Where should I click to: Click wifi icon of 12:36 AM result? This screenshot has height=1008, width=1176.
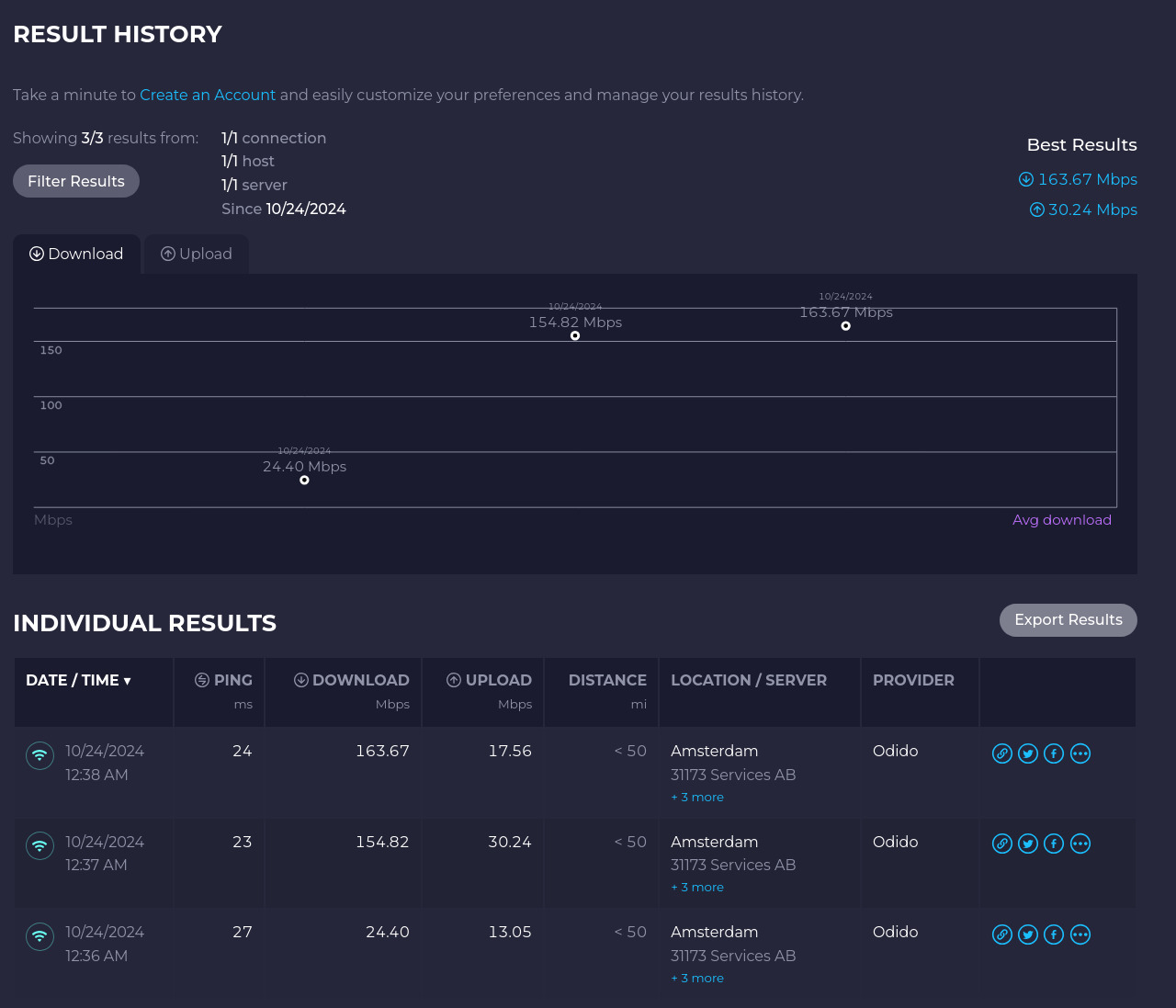click(x=40, y=936)
